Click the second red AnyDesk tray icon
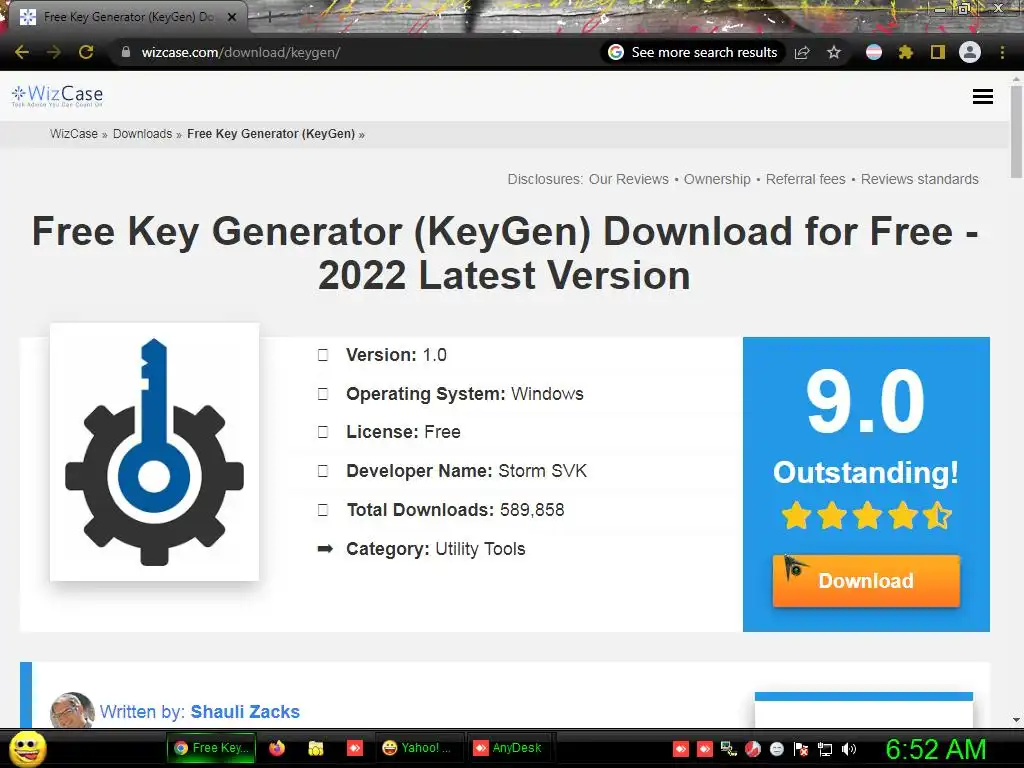Screen dimensions: 1024x768 pos(705,749)
